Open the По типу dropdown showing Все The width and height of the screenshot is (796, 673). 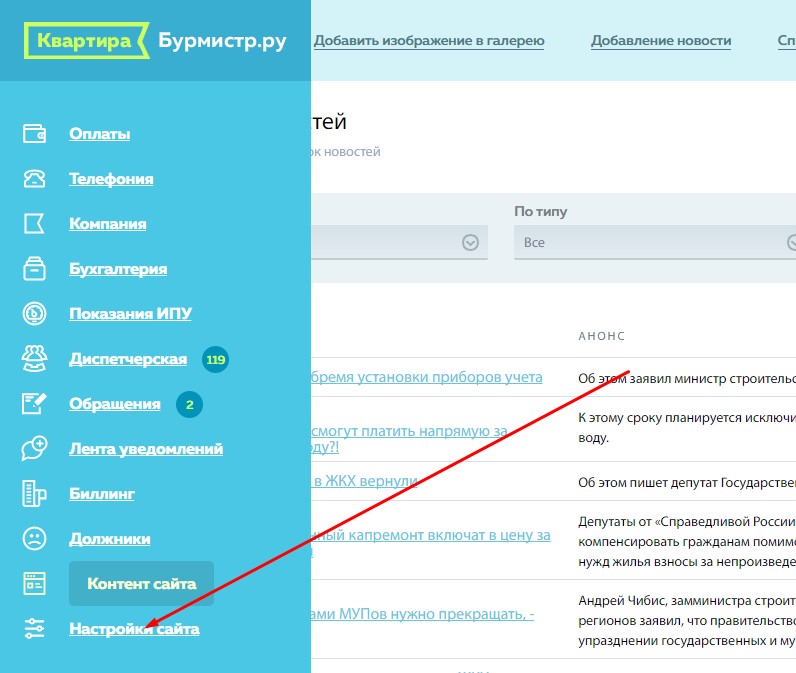coord(655,243)
